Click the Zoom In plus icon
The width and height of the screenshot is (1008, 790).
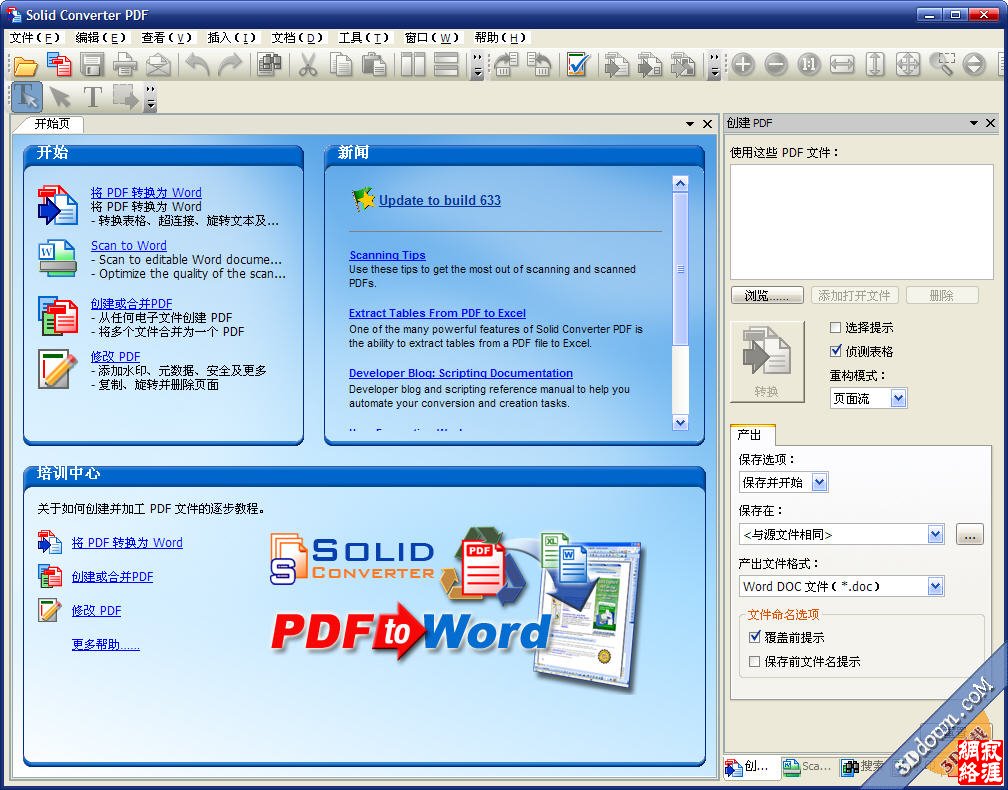coord(743,65)
